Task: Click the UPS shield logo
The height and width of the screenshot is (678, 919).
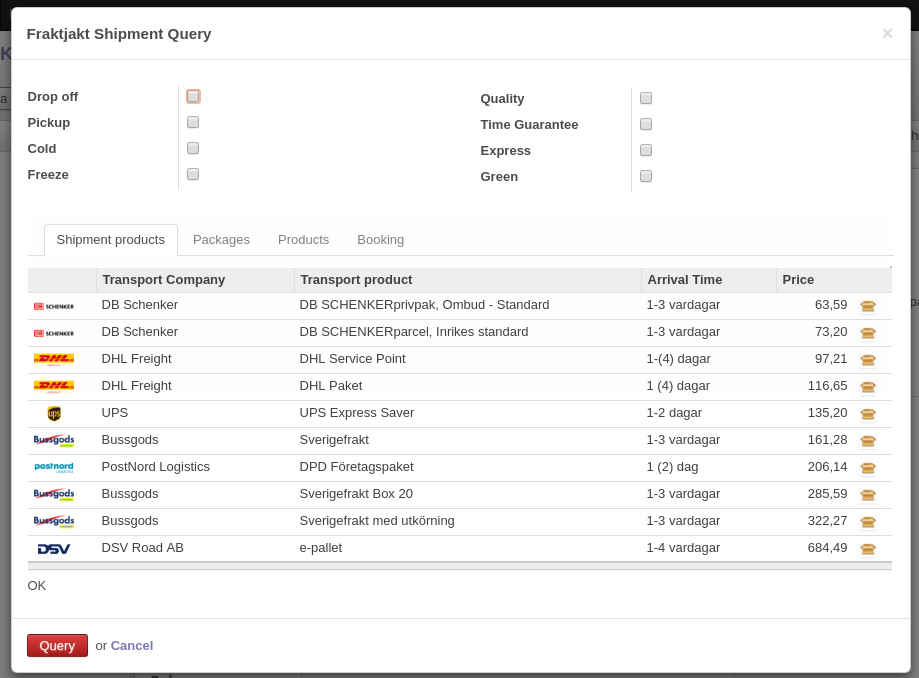Action: pyautogui.click(x=54, y=414)
